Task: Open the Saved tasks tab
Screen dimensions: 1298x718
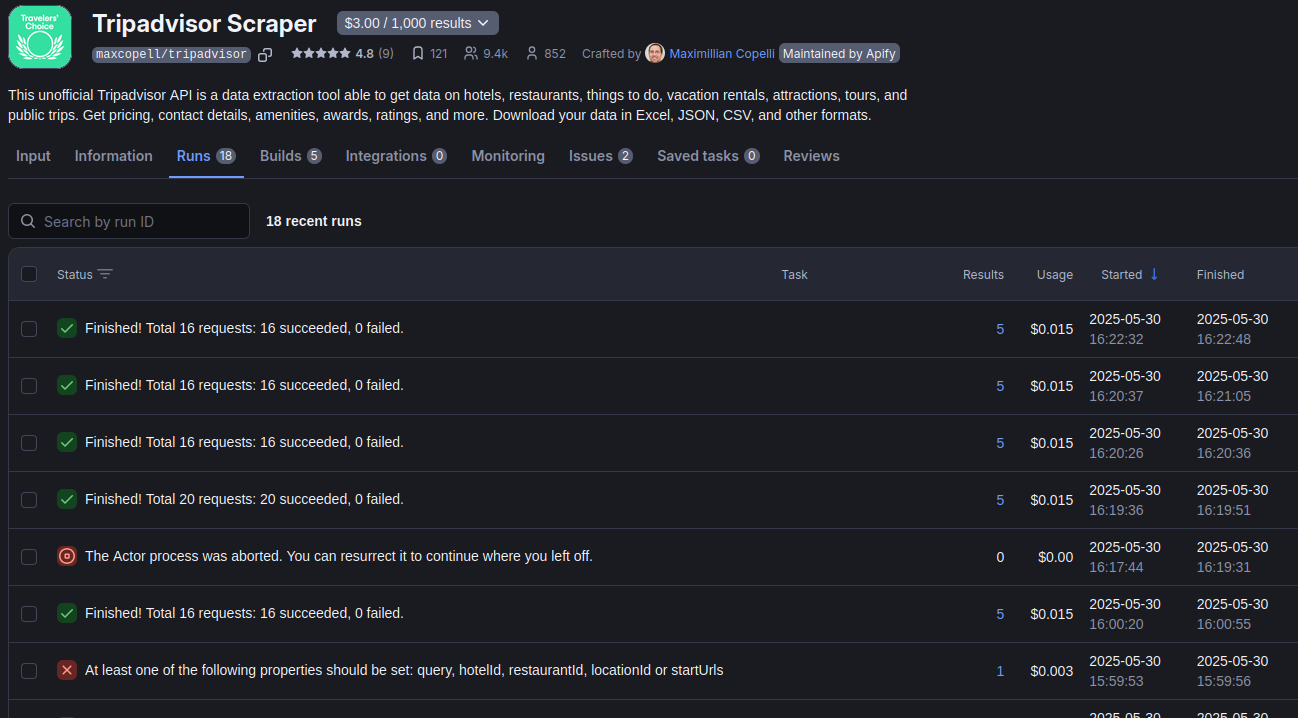Action: click(x=708, y=156)
